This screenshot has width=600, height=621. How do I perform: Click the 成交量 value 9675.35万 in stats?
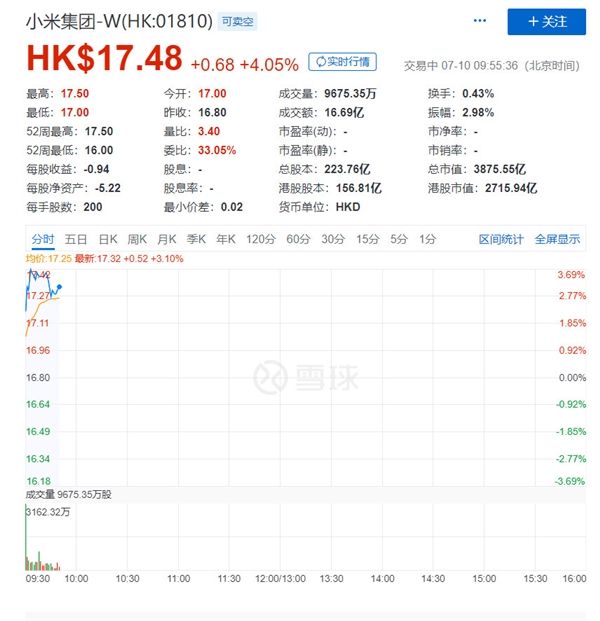pyautogui.click(x=350, y=94)
